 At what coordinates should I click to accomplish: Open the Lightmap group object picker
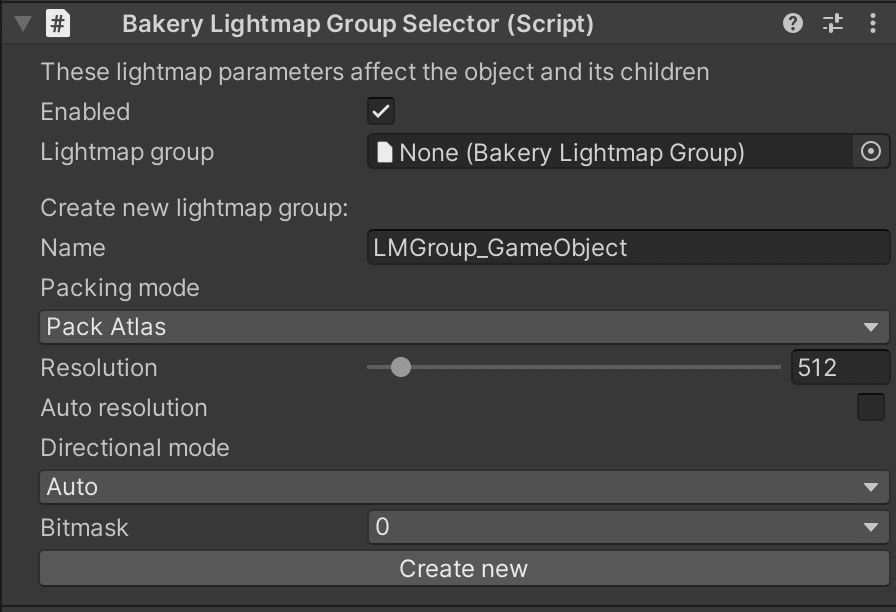869,151
